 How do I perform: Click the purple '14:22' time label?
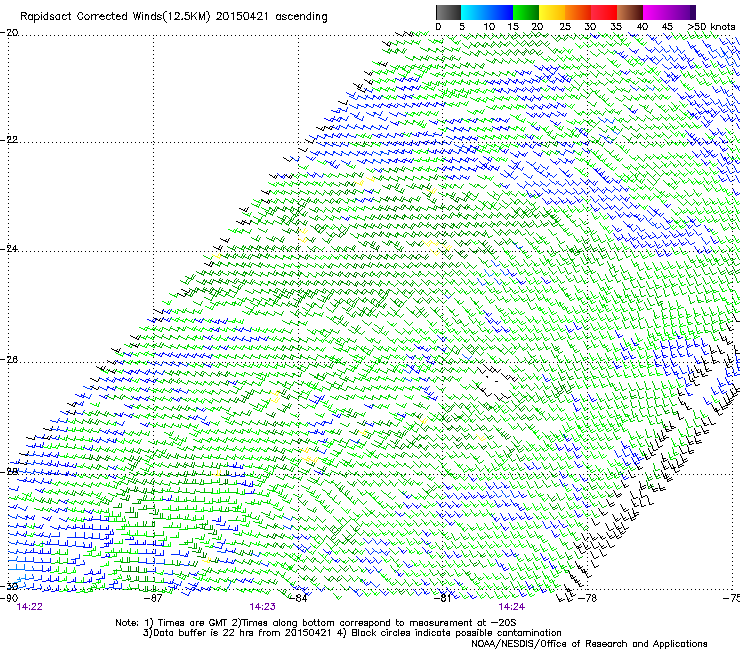(x=29, y=607)
